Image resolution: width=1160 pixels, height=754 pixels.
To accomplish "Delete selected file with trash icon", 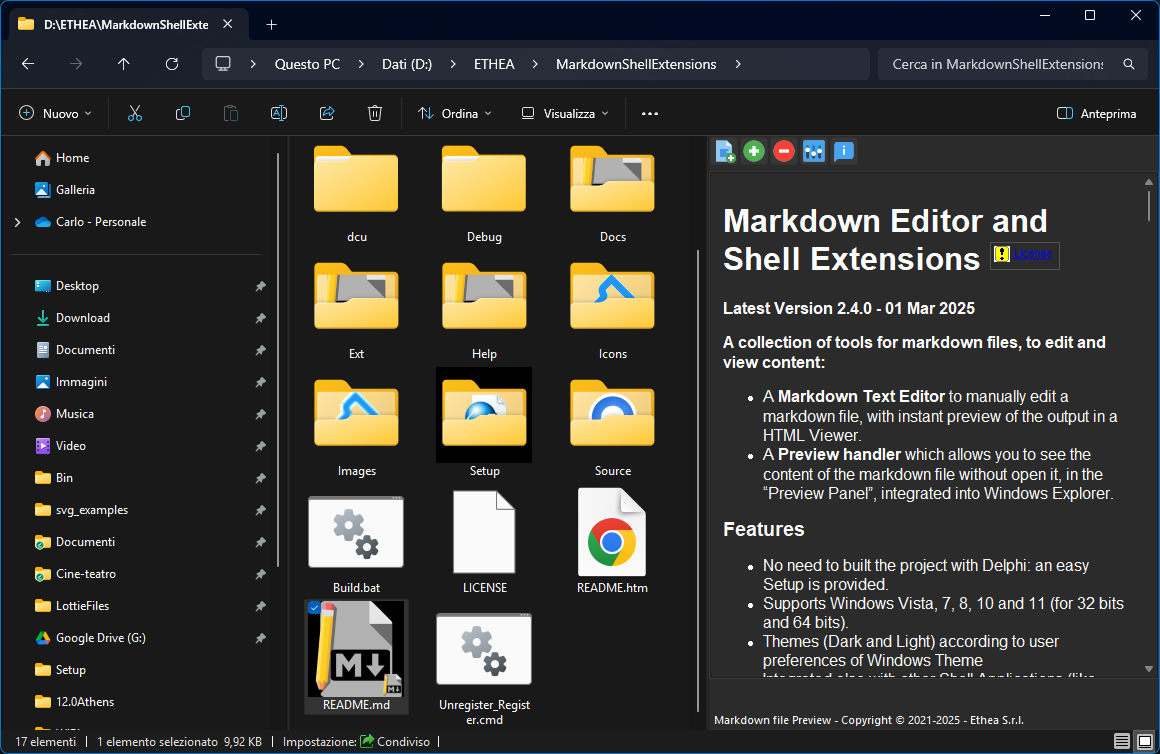I will point(375,113).
